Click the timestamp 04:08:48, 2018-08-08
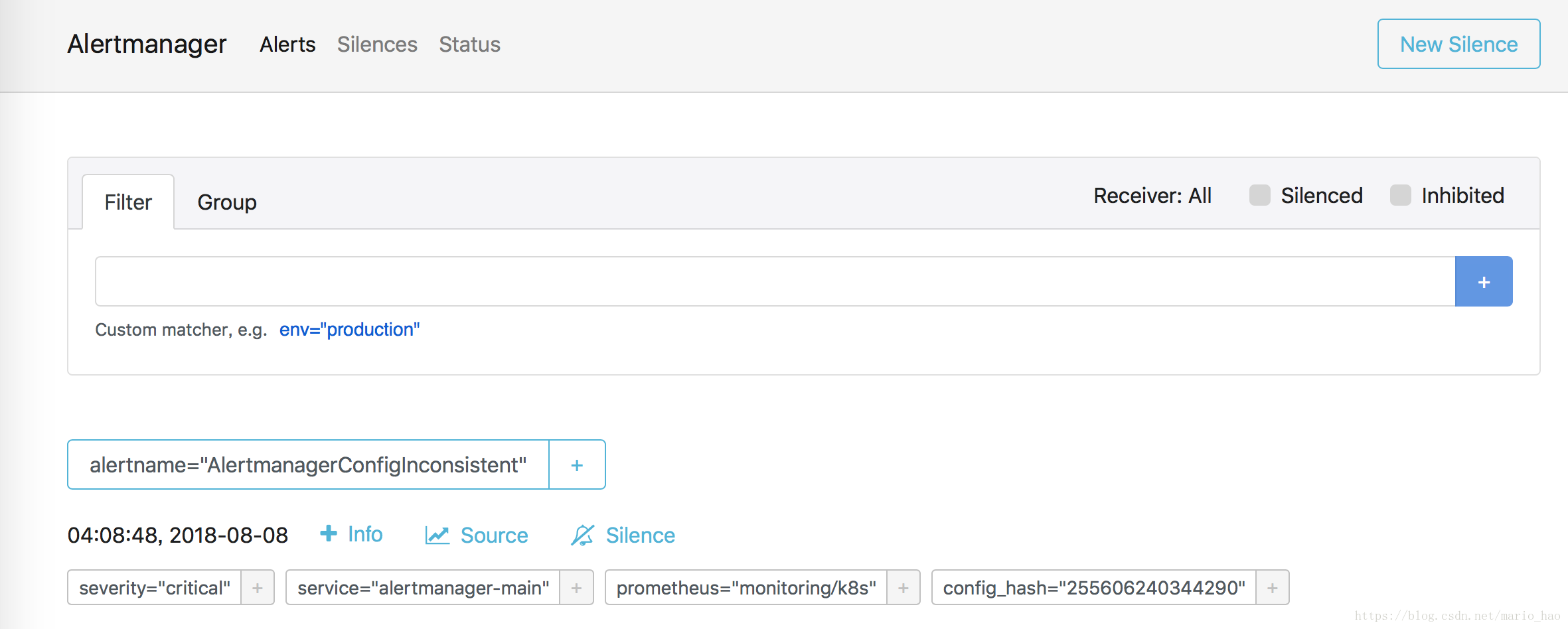Viewport: 1568px width, 629px height. point(178,535)
